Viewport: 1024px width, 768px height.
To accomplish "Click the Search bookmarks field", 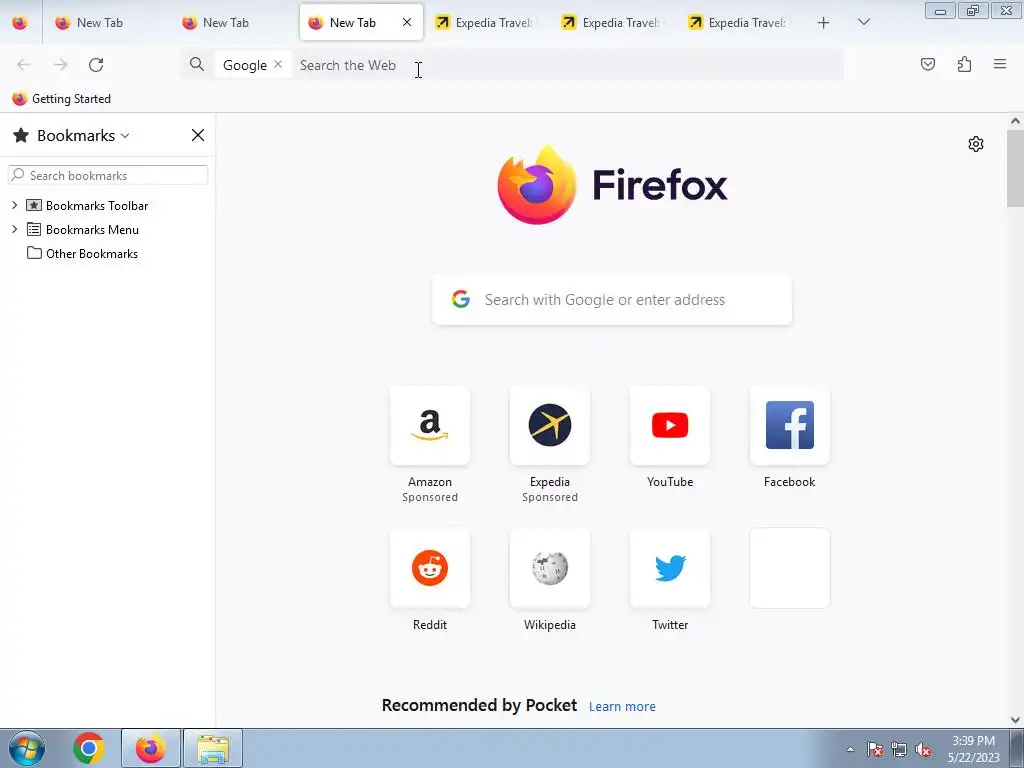I will (x=108, y=175).
